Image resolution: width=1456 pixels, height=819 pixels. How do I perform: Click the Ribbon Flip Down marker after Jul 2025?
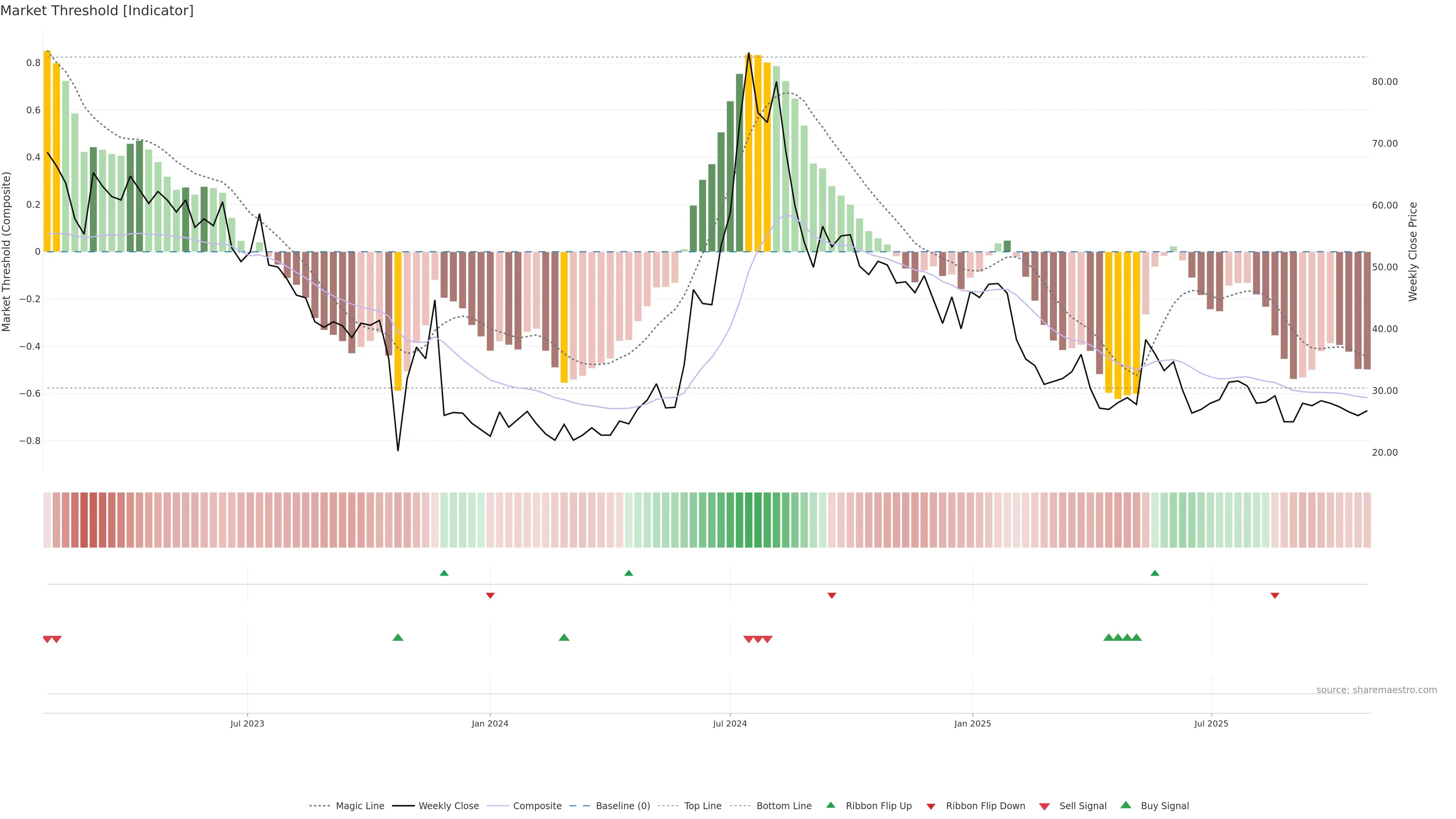(x=1274, y=596)
